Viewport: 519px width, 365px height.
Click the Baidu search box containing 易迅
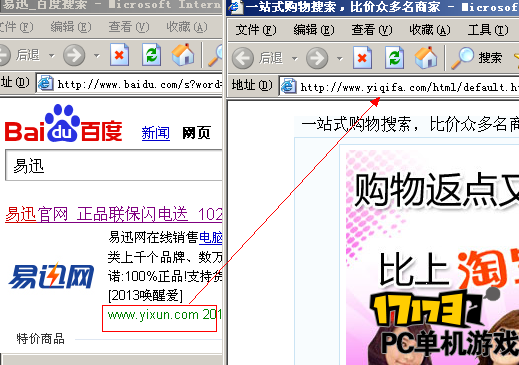[x=114, y=165]
